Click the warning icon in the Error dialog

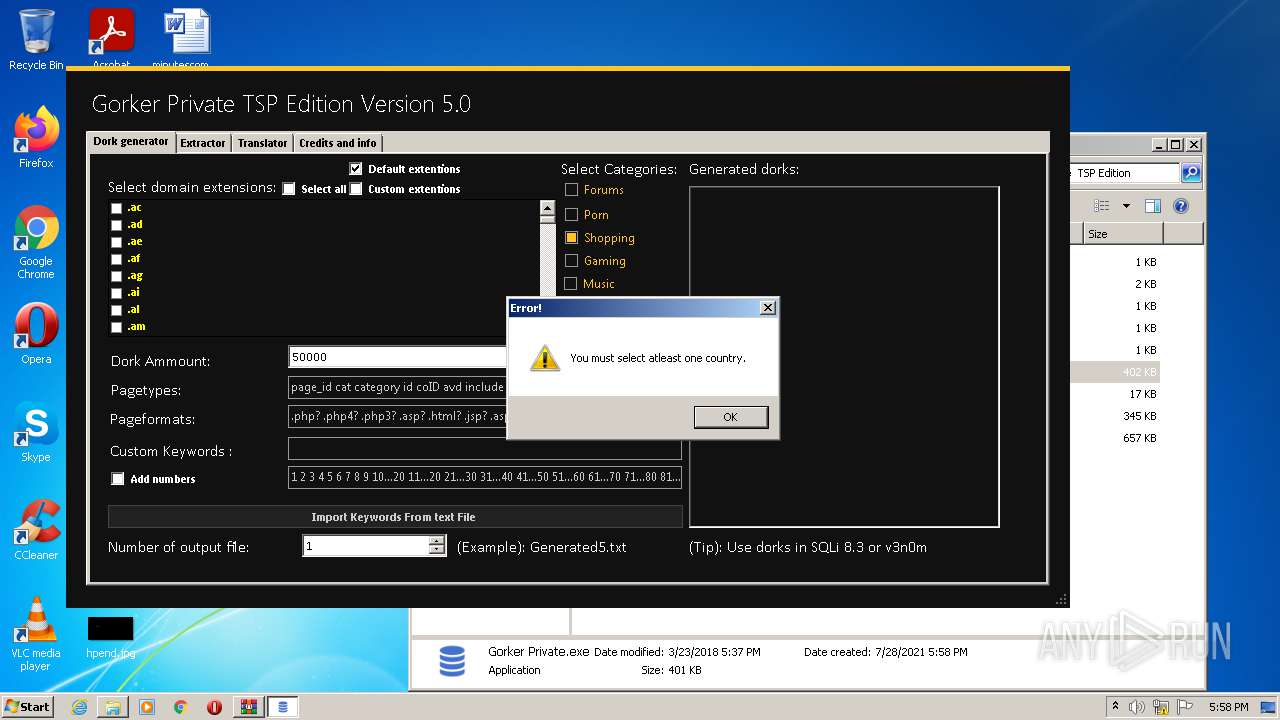[x=544, y=358]
